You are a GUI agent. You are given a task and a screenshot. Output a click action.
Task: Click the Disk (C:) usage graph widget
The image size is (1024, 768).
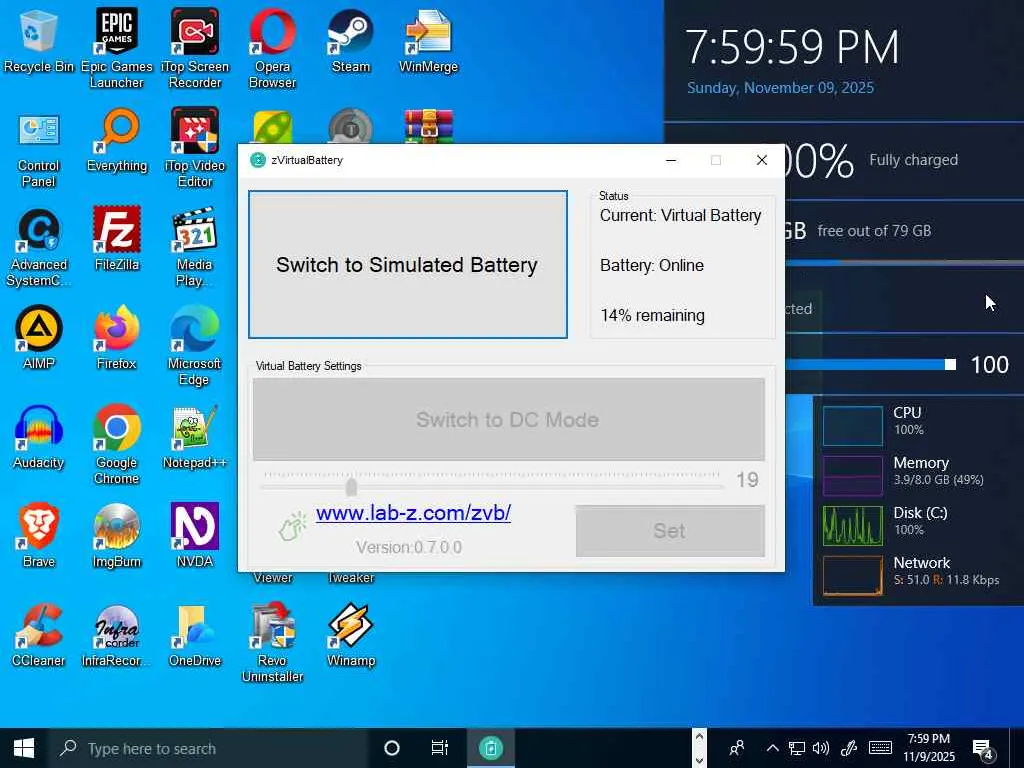[x=853, y=526]
